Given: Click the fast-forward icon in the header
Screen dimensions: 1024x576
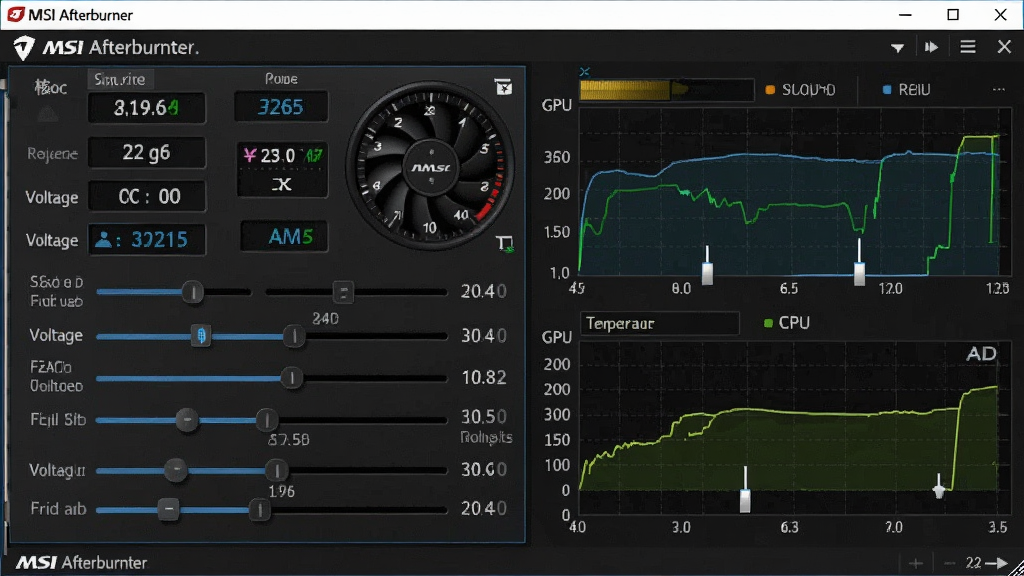Looking at the screenshot, I should coord(931,47).
